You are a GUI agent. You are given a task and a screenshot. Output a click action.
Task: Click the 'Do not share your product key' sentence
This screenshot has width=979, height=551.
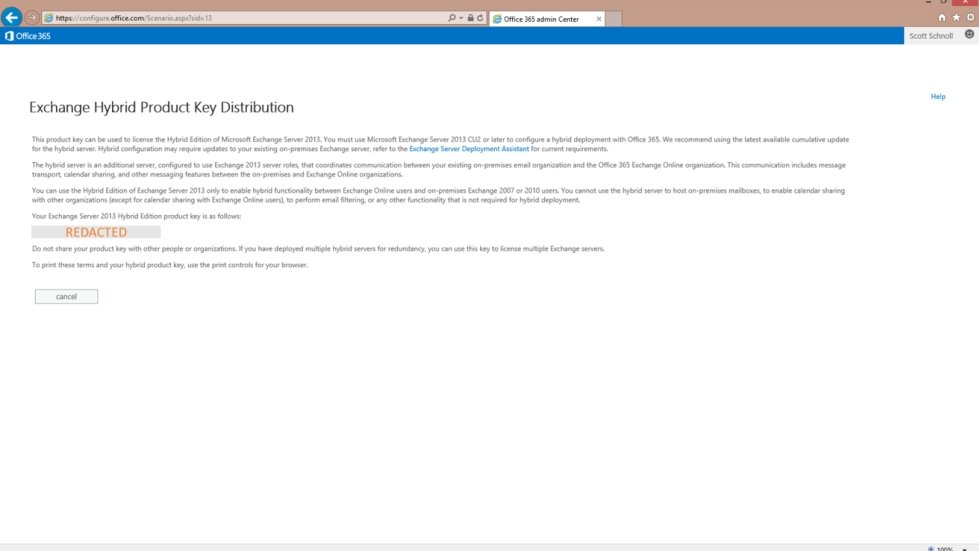coord(318,249)
